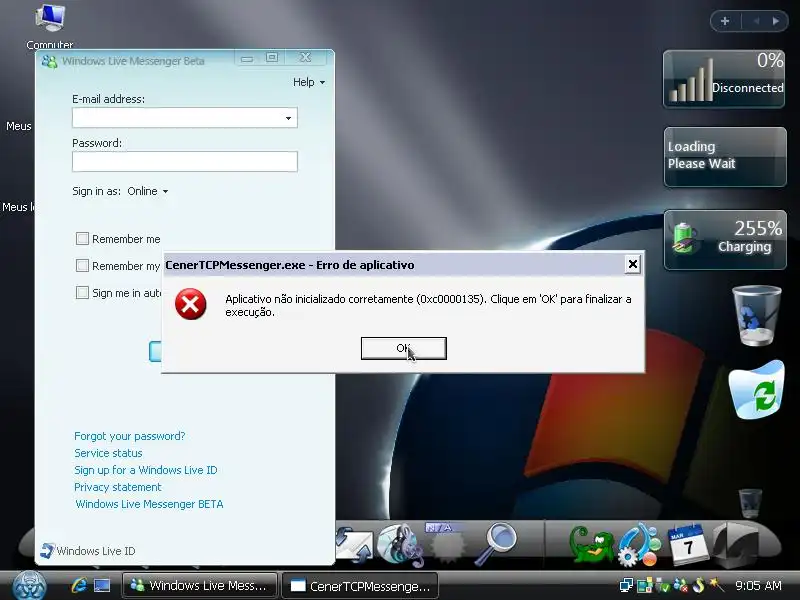This screenshot has width=800, height=600.
Task: Click OK in the CenerTCPMessenger error dialog
Action: 404,348
